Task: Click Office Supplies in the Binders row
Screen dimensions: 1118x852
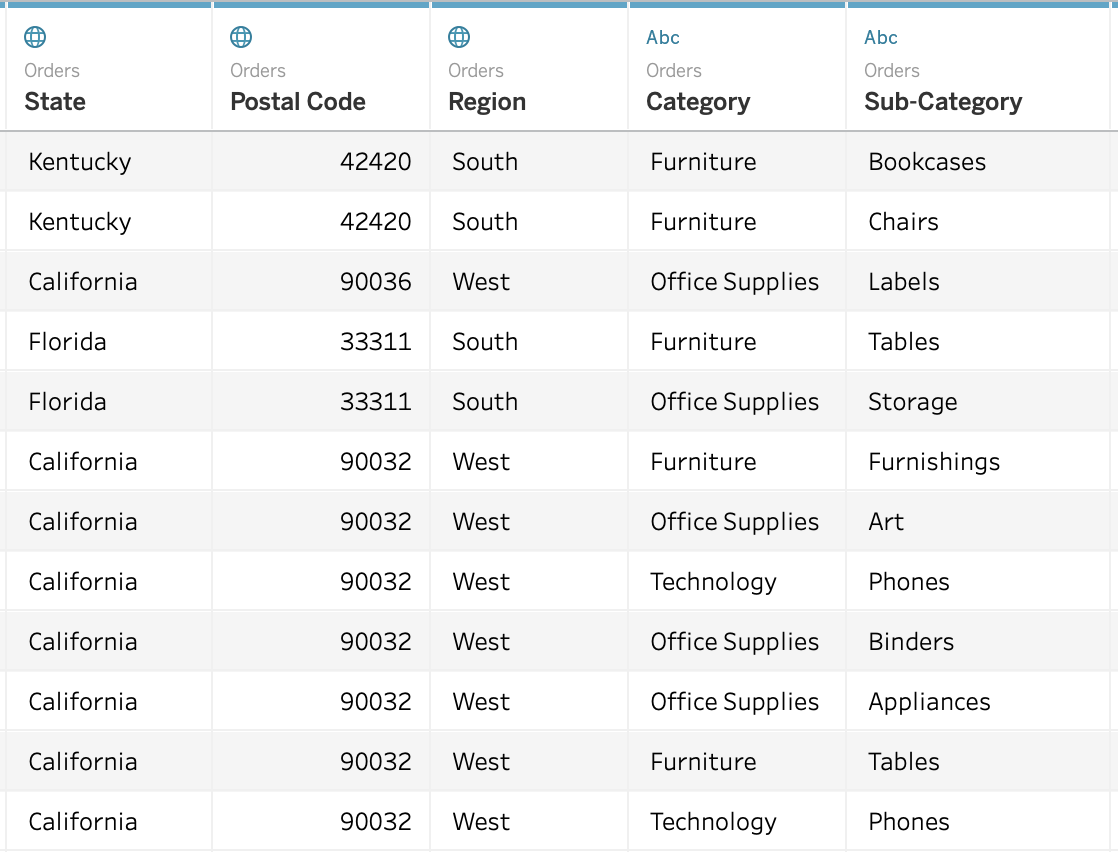Action: click(734, 642)
